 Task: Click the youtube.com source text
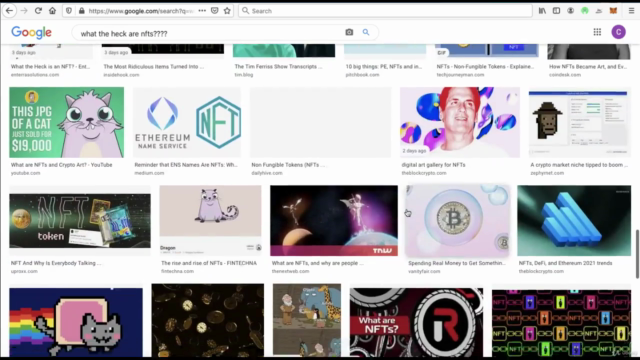(26, 173)
